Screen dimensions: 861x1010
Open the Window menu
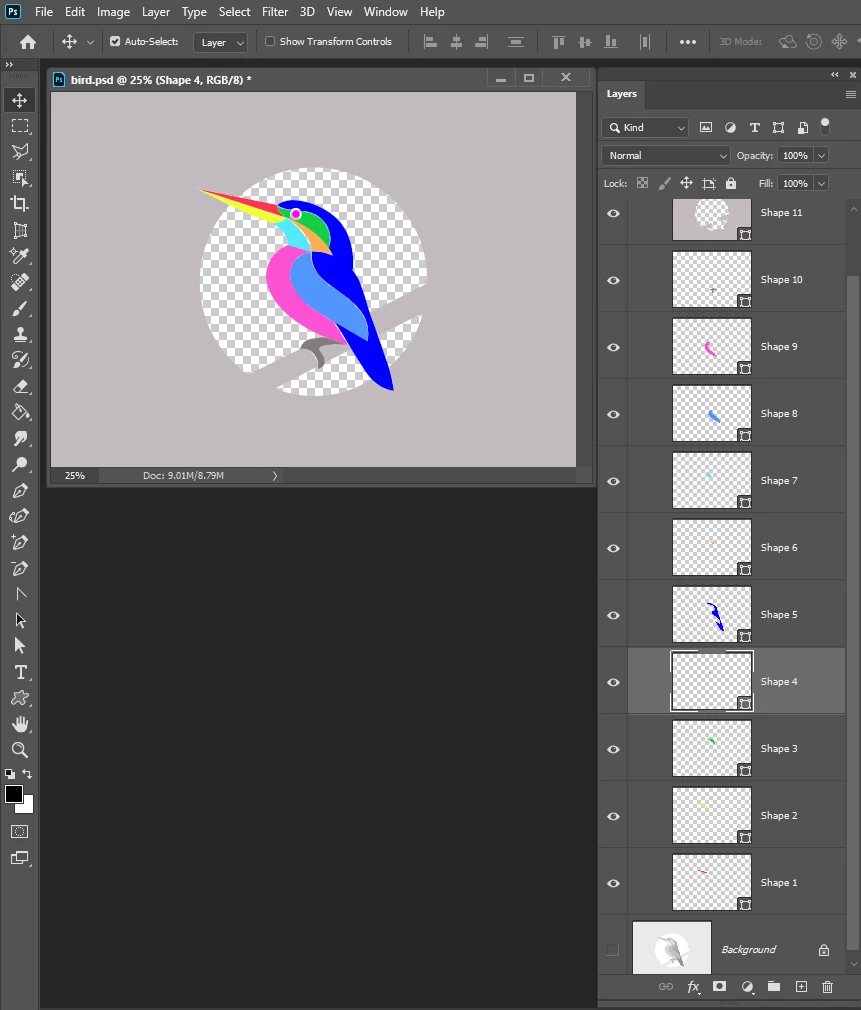click(x=386, y=12)
